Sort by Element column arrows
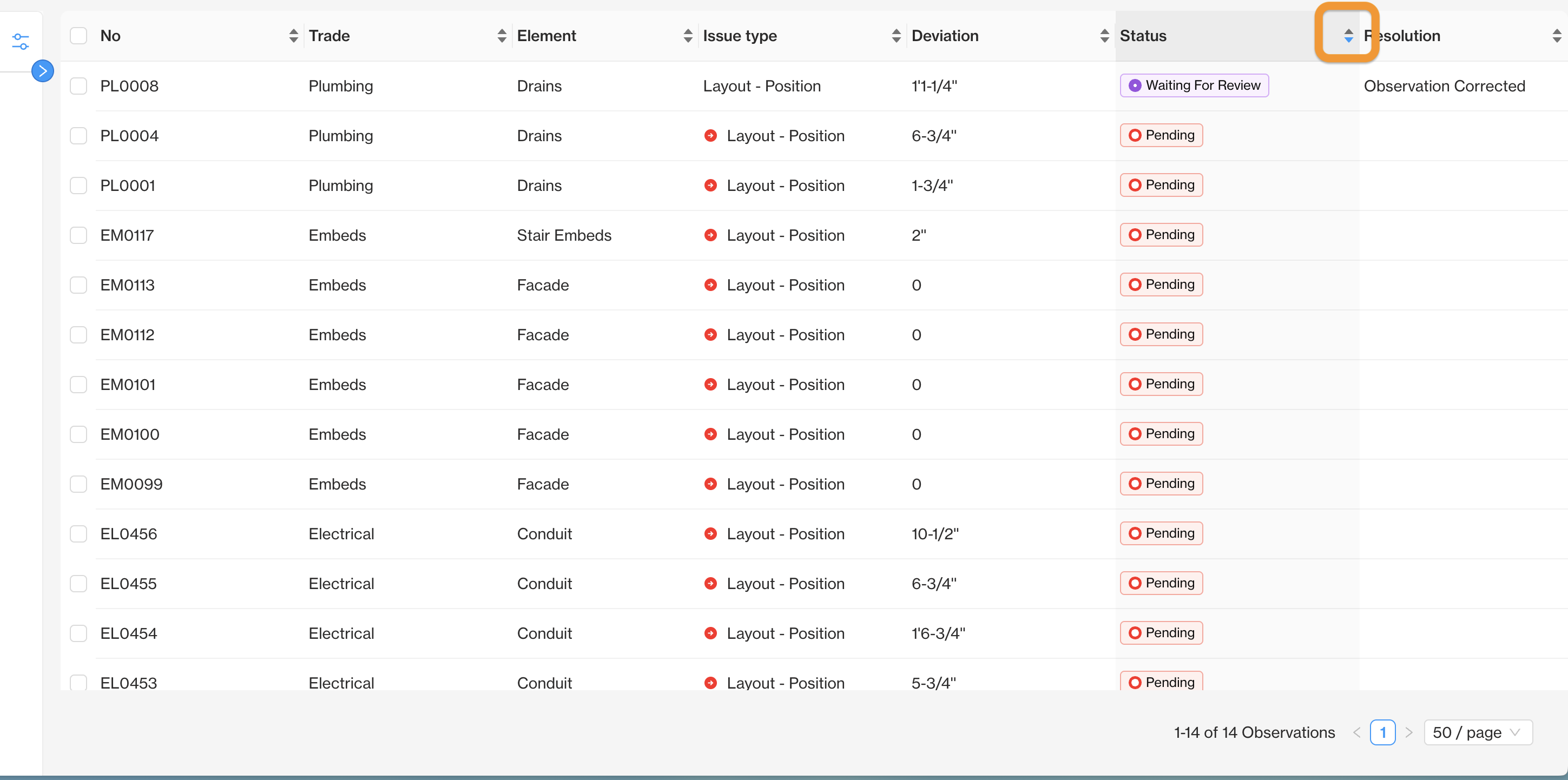The height and width of the screenshot is (780, 1568). 688,36
